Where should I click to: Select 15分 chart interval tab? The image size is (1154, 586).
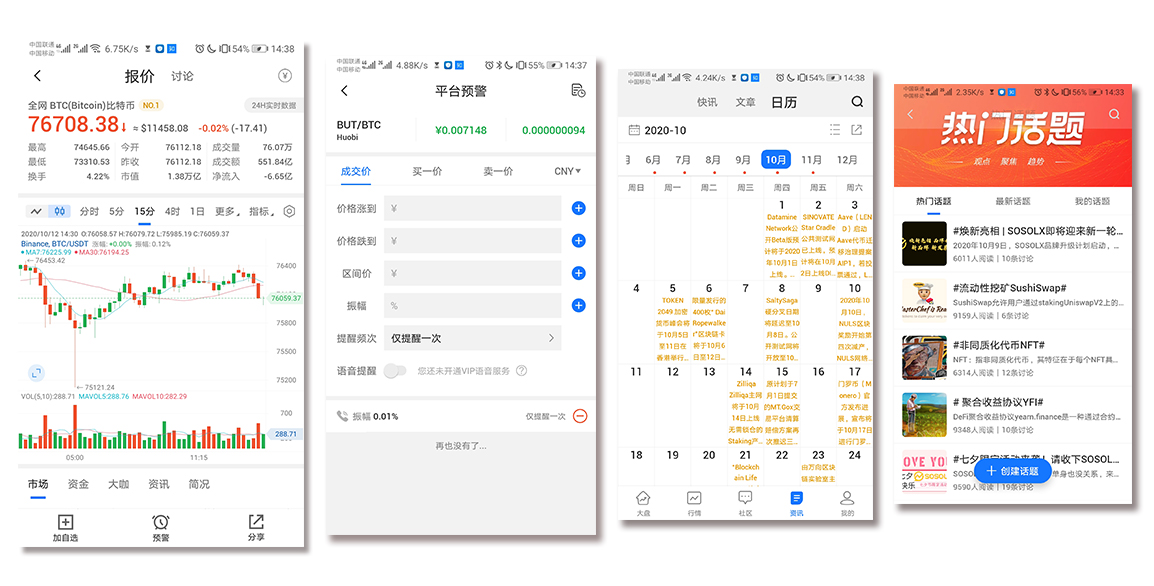point(144,211)
